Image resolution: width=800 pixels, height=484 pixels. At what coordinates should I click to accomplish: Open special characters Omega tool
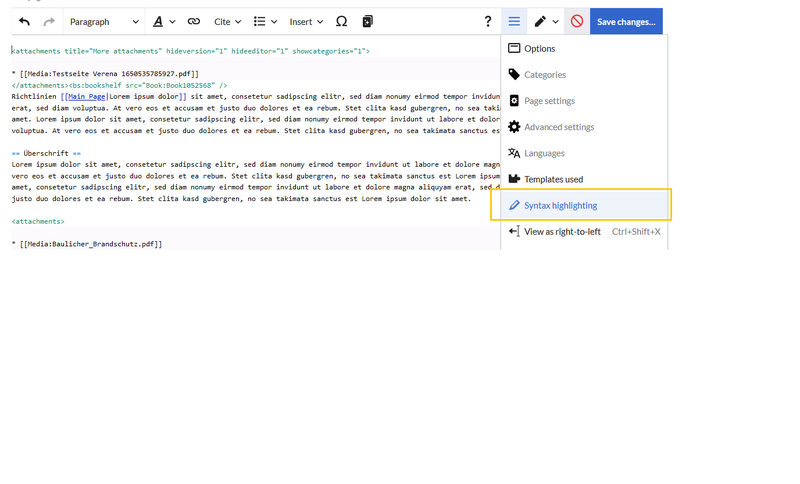coord(341,21)
